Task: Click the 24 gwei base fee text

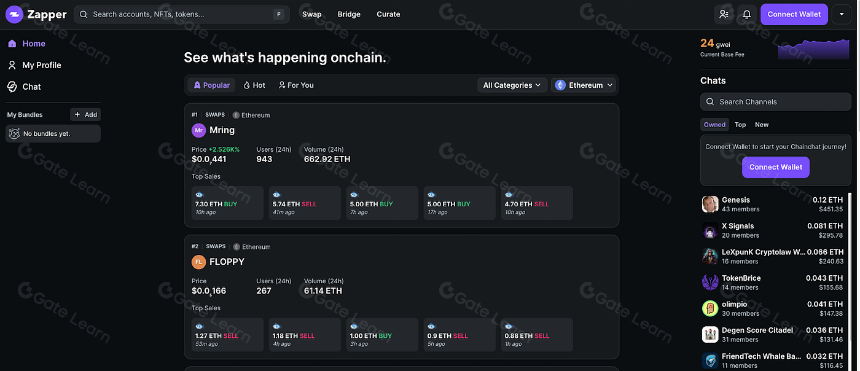Action: click(x=715, y=43)
